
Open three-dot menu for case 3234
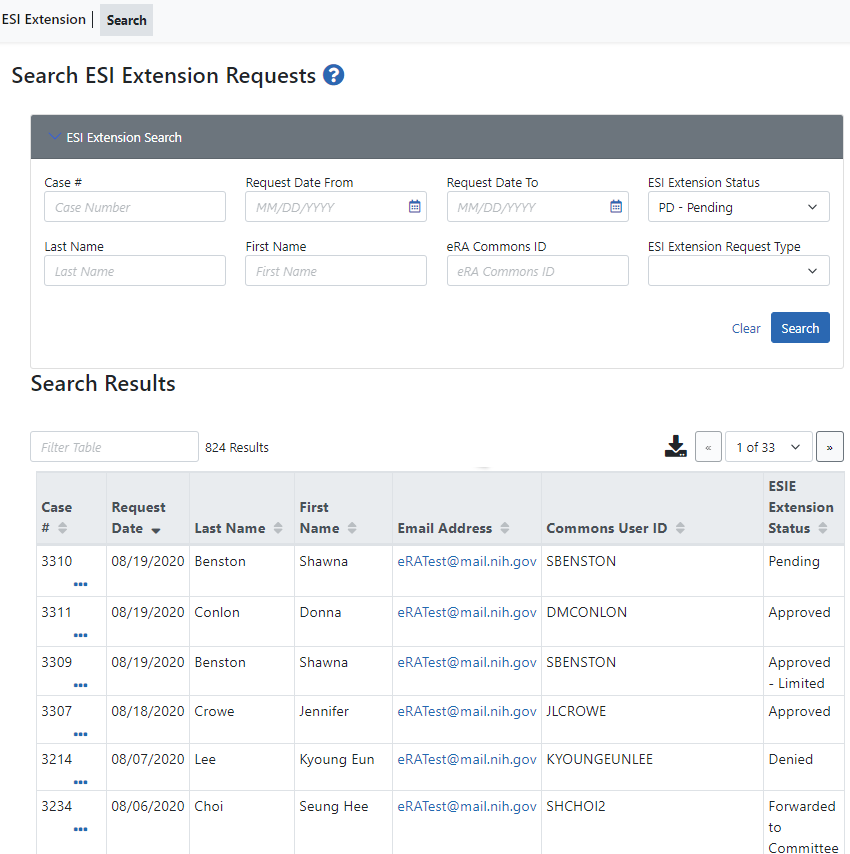point(81,829)
